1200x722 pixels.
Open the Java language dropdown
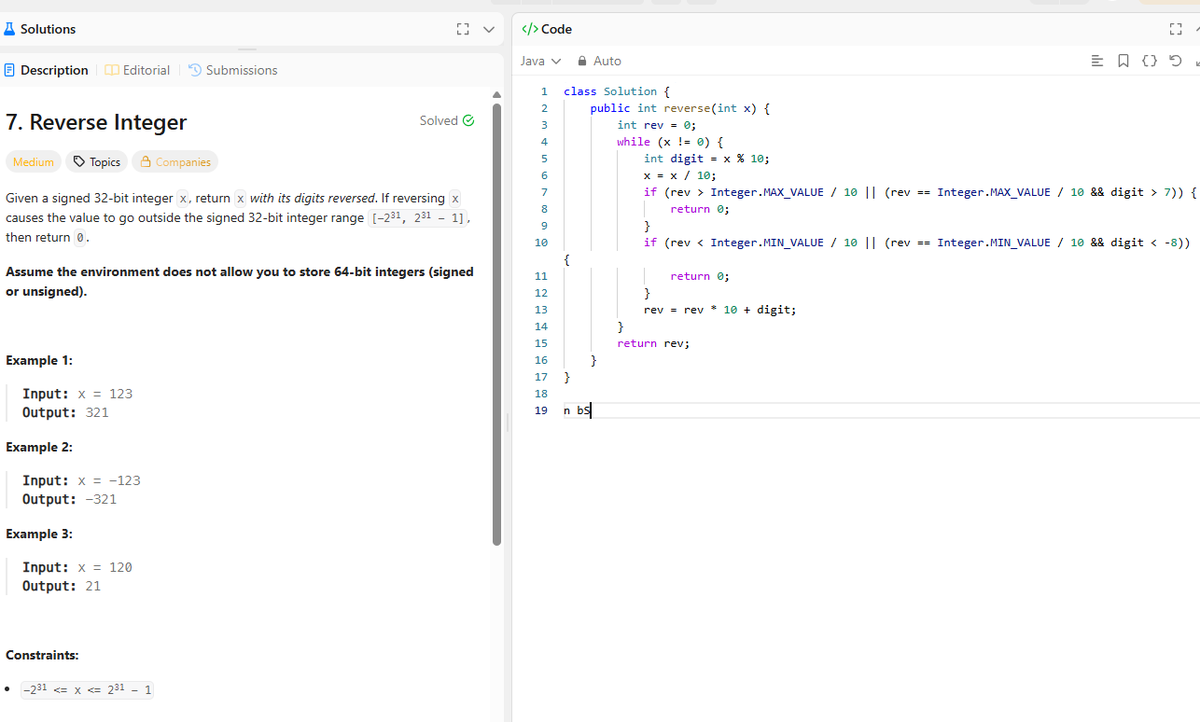click(541, 61)
